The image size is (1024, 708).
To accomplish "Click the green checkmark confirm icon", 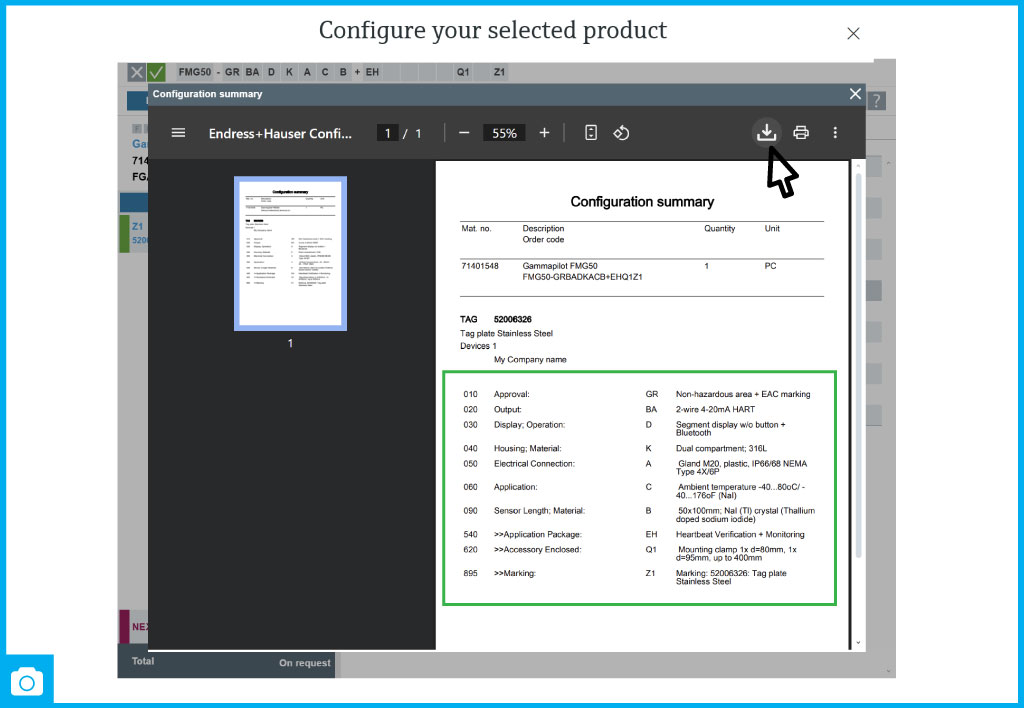I will (x=157, y=72).
